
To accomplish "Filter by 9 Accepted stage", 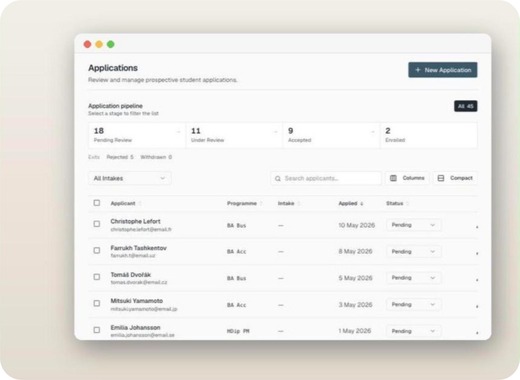I will click(x=331, y=135).
